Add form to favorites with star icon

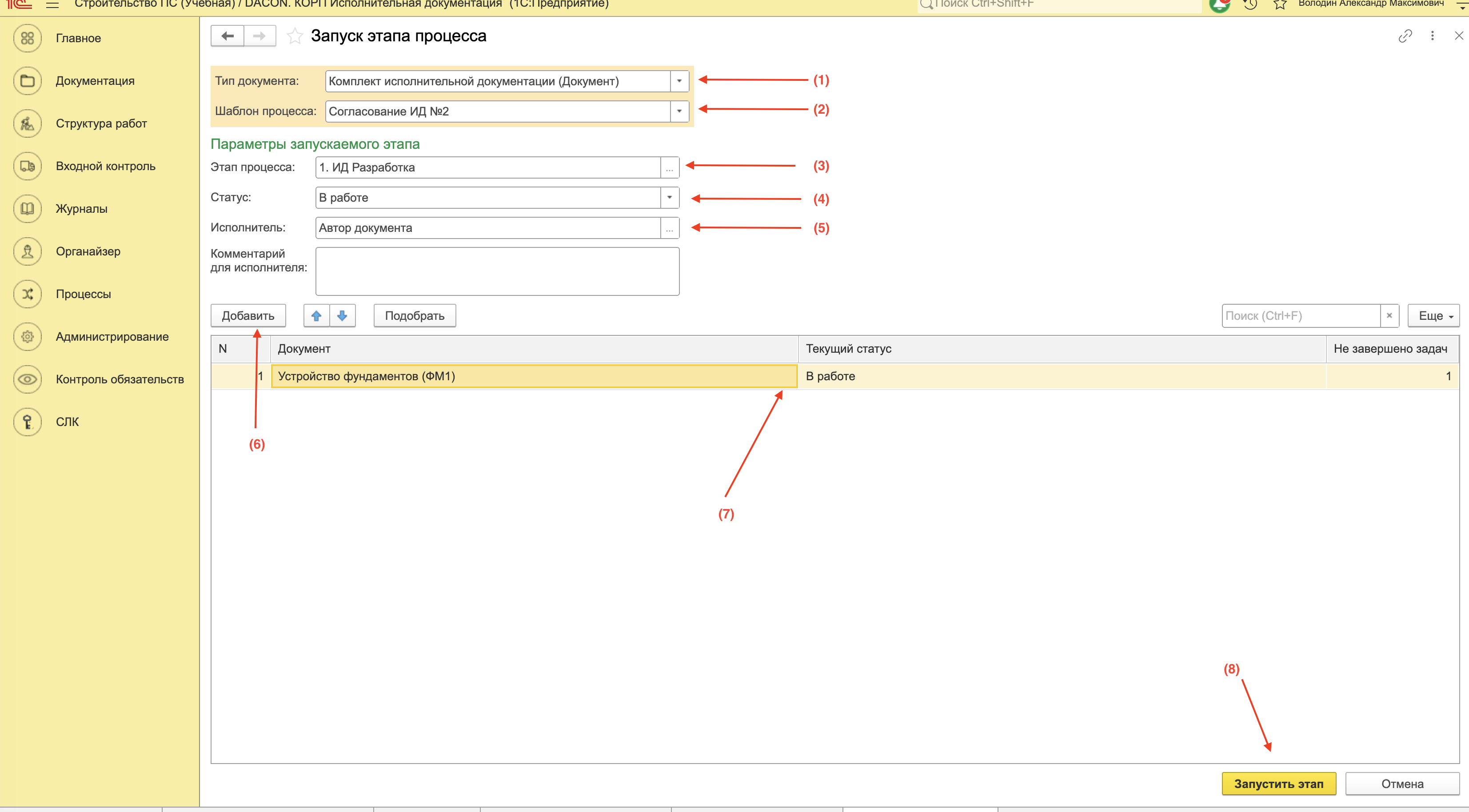tap(294, 36)
